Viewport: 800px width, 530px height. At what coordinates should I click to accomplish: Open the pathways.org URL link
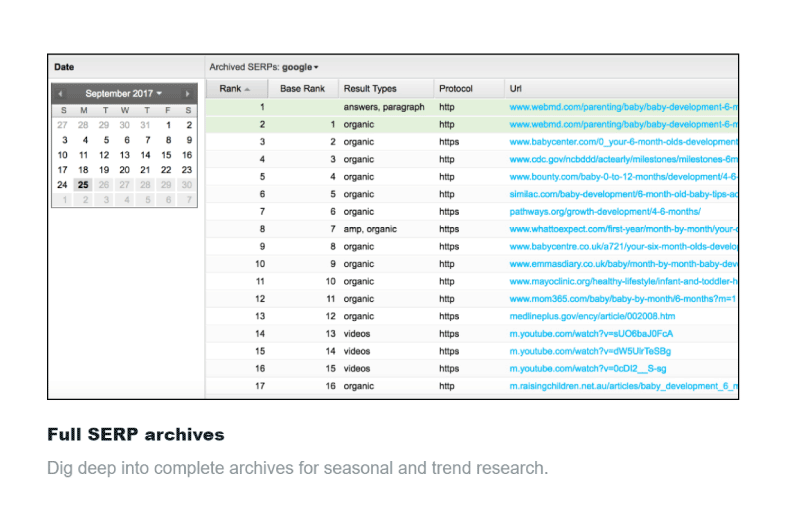(x=605, y=212)
